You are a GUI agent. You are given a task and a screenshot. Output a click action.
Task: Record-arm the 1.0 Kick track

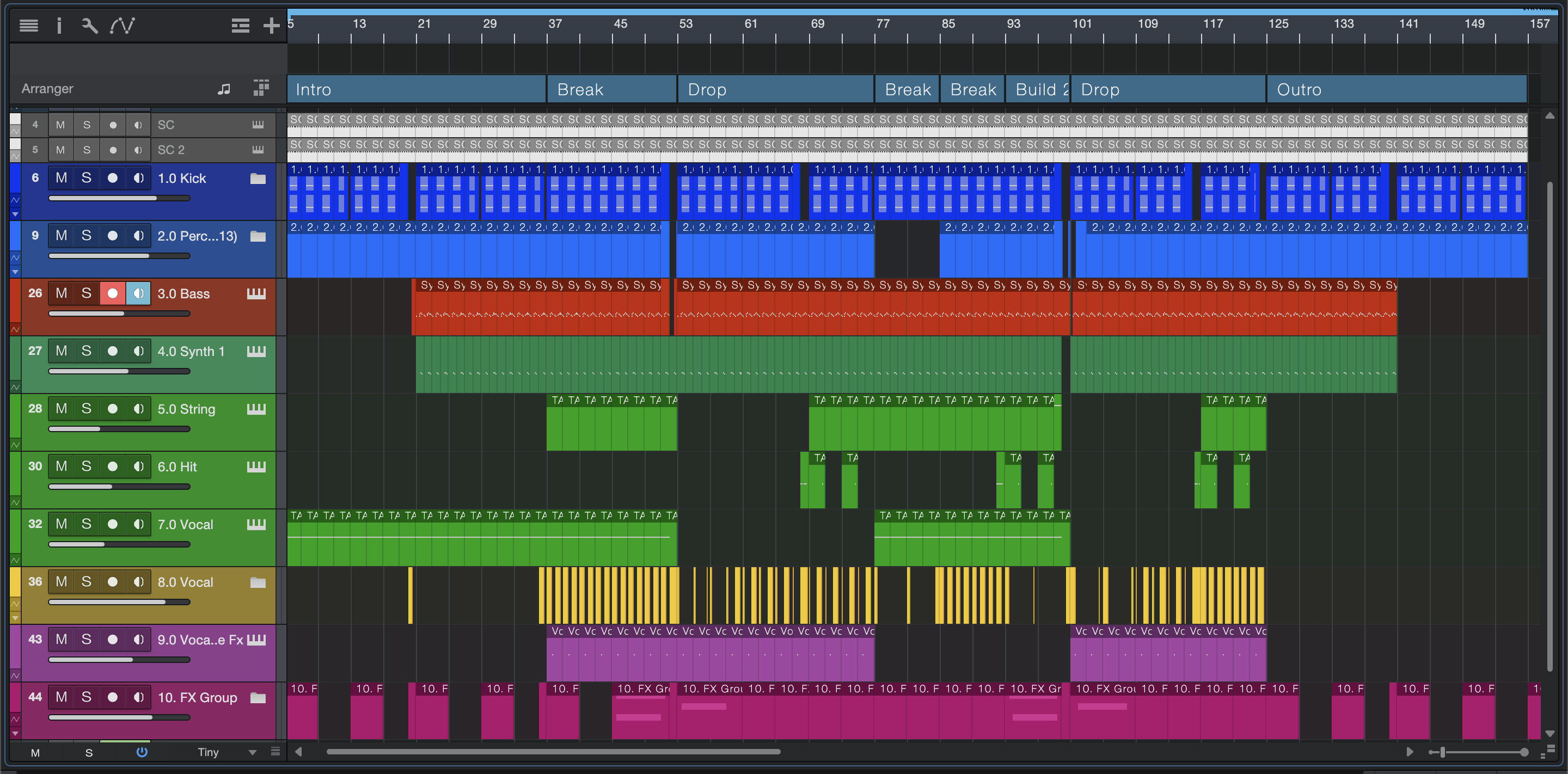coord(113,177)
